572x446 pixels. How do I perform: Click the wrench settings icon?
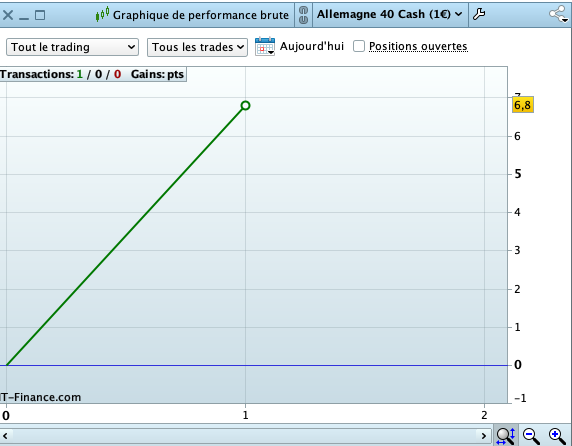click(x=479, y=15)
